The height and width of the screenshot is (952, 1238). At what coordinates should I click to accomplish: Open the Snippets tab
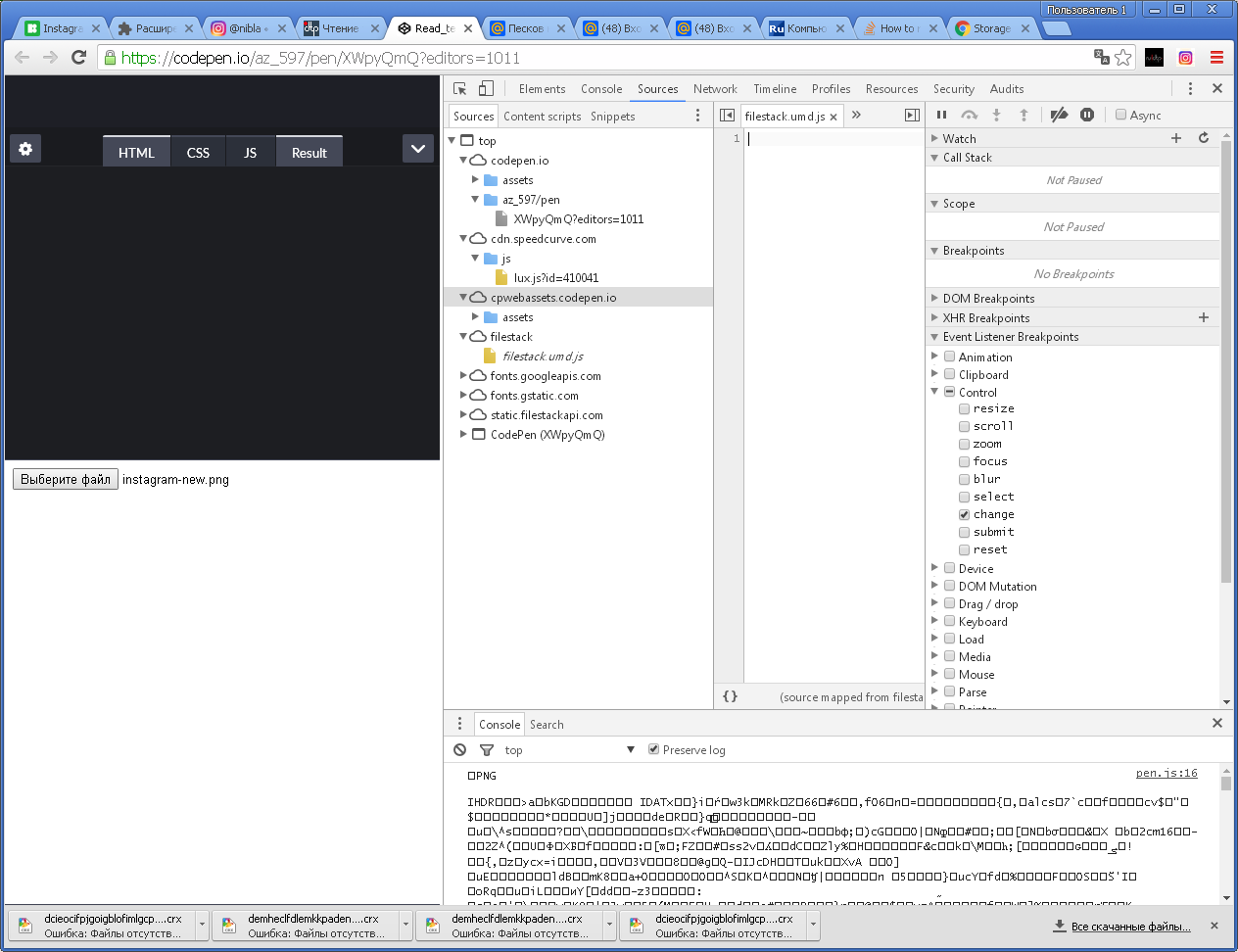click(612, 116)
